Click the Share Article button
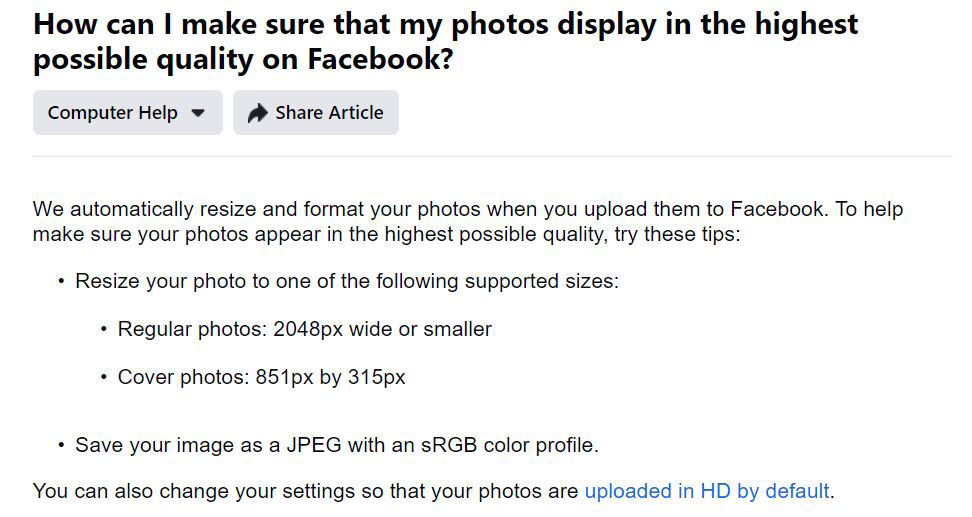 pyautogui.click(x=316, y=113)
